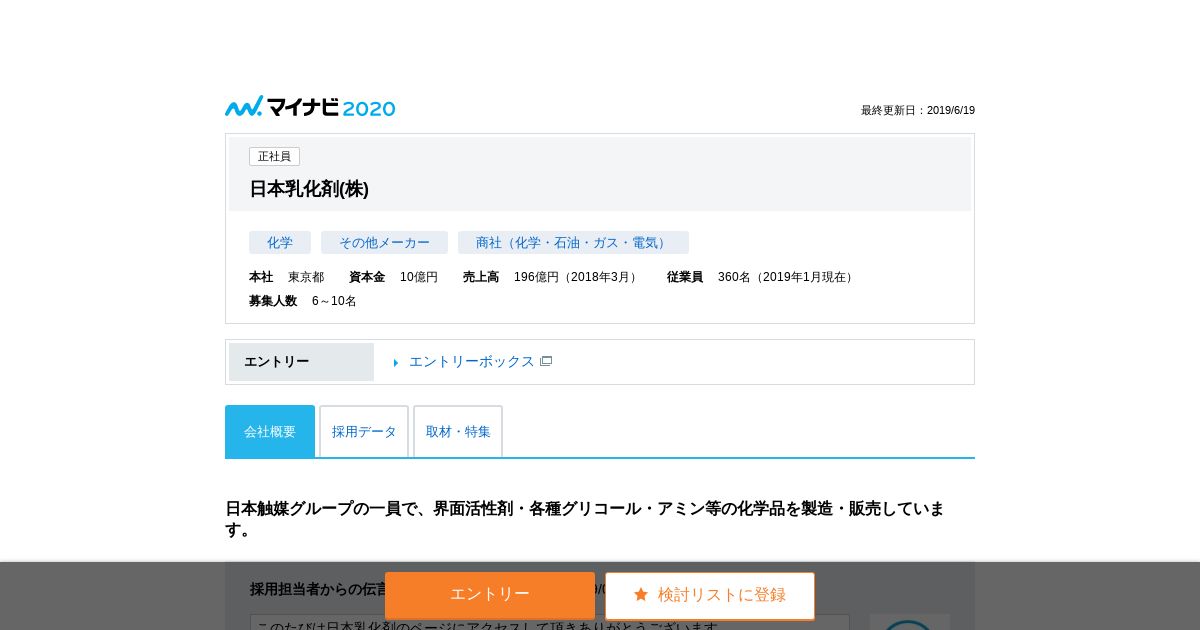Click the 募集人数 6～10名 detail

pyautogui.click(x=303, y=301)
